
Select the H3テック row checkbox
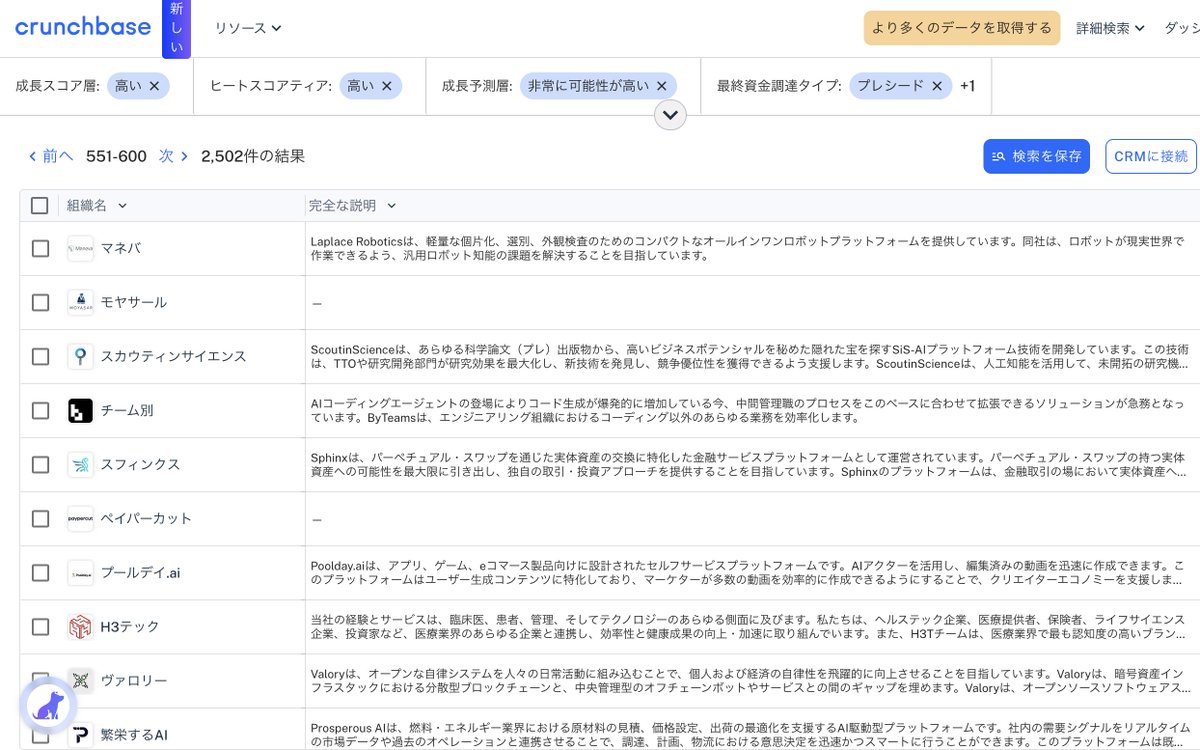point(40,626)
